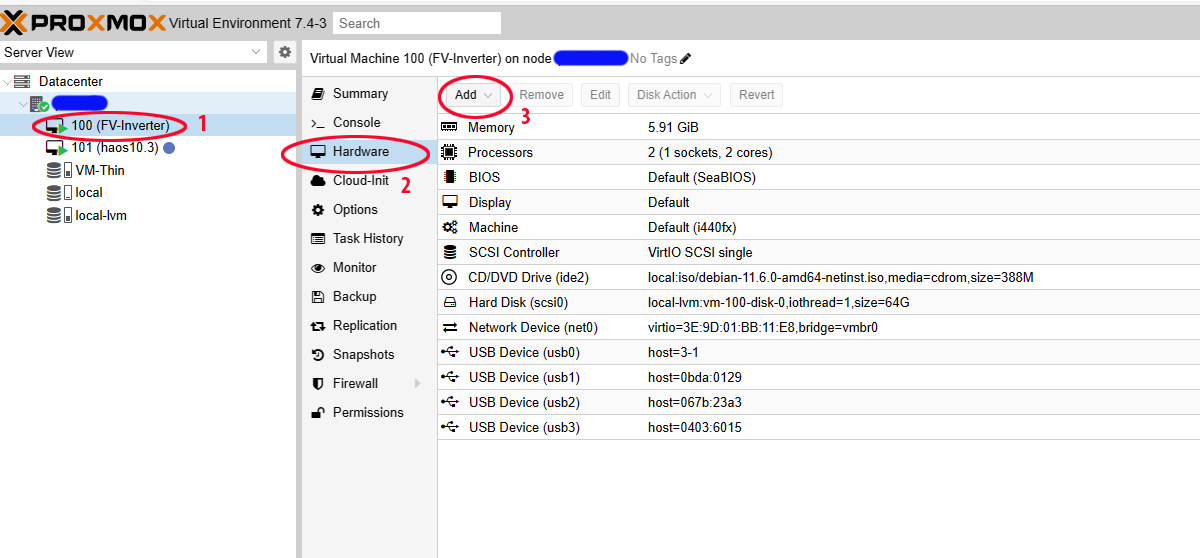Image resolution: width=1200 pixels, height=558 pixels.
Task: Select VM 101 (haos10.3) in tree
Action: [115, 148]
